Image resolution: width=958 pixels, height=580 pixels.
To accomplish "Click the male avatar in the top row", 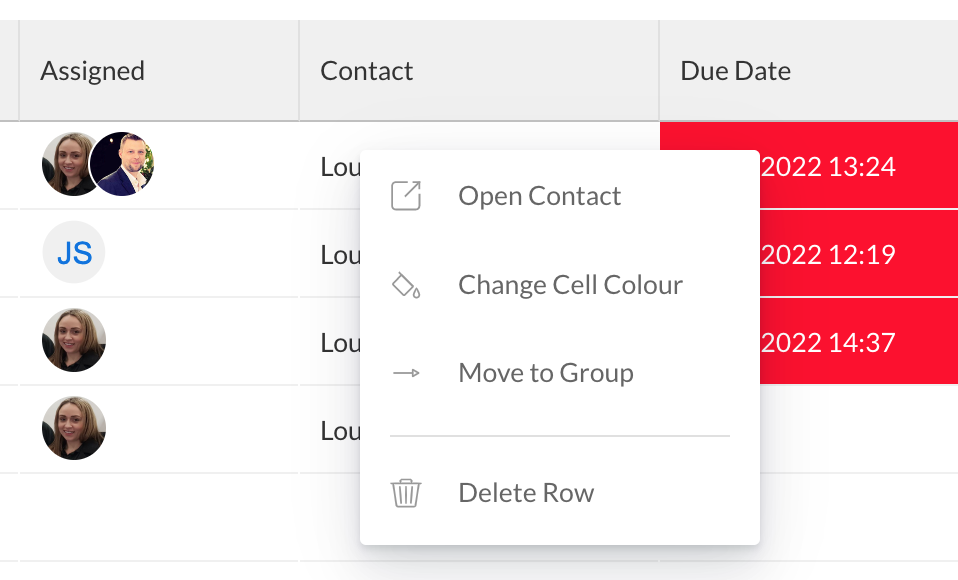I will click(122, 163).
